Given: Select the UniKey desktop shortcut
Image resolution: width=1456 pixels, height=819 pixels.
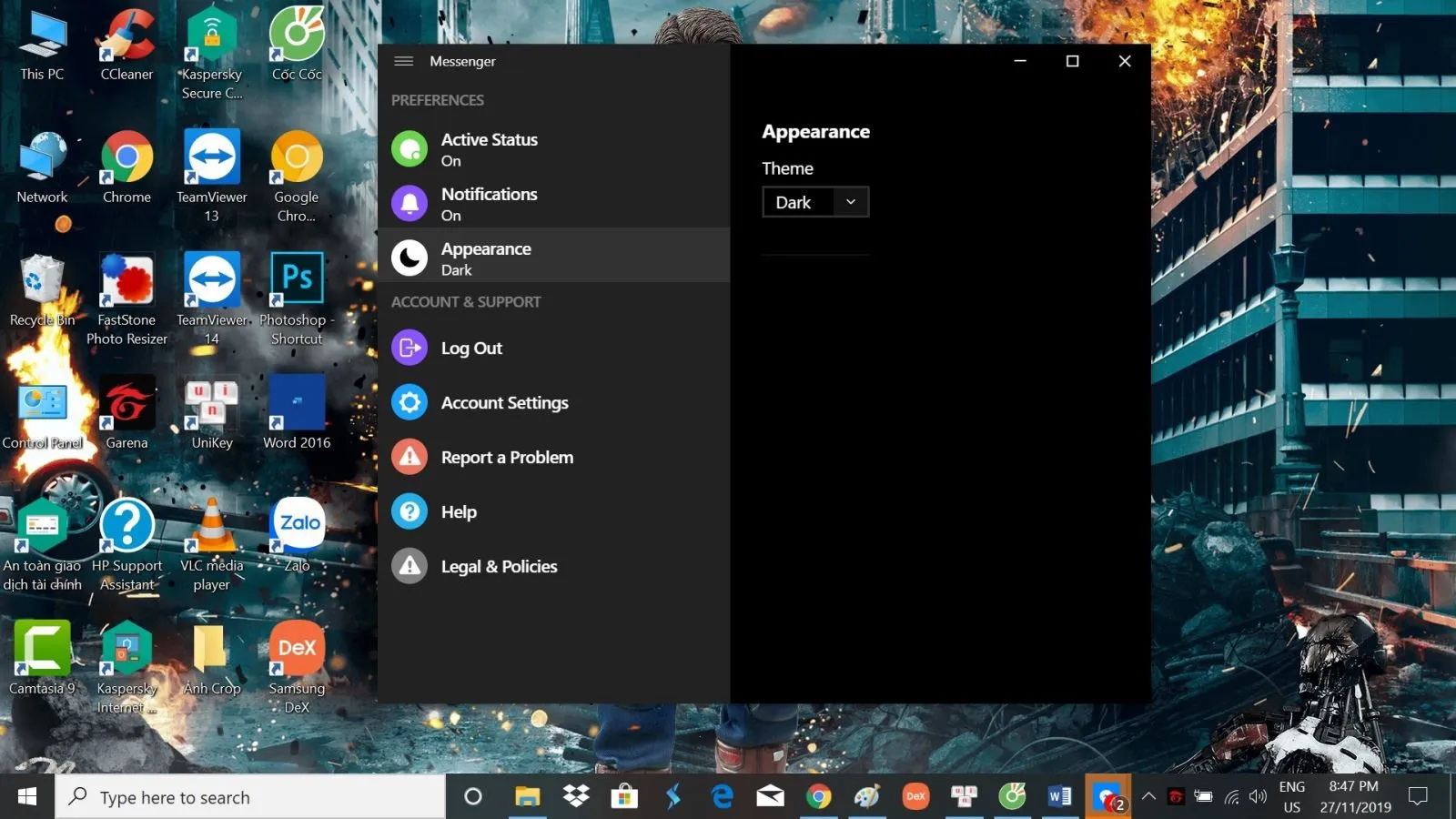Looking at the screenshot, I should tap(212, 414).
